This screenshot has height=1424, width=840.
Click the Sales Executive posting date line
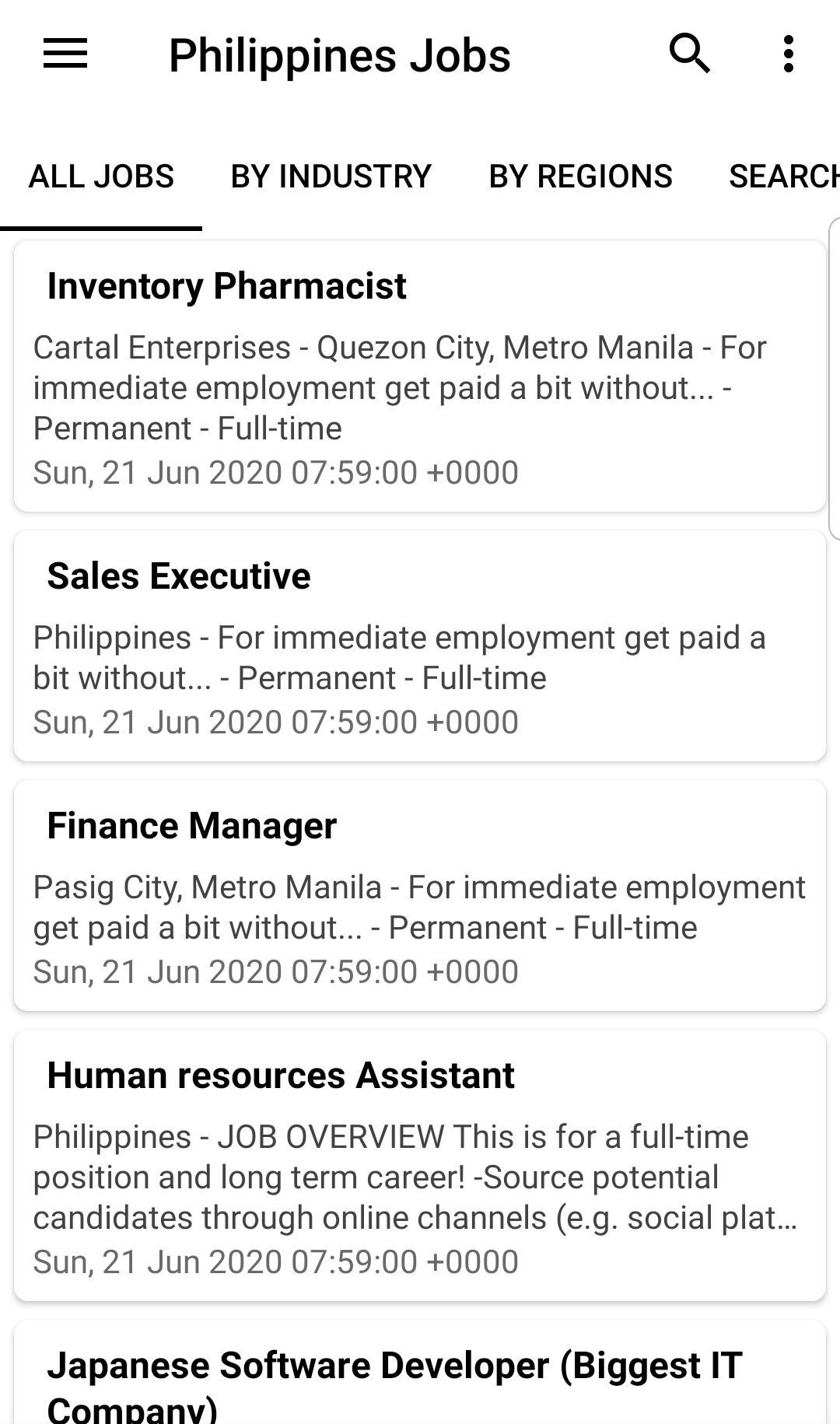(x=275, y=722)
